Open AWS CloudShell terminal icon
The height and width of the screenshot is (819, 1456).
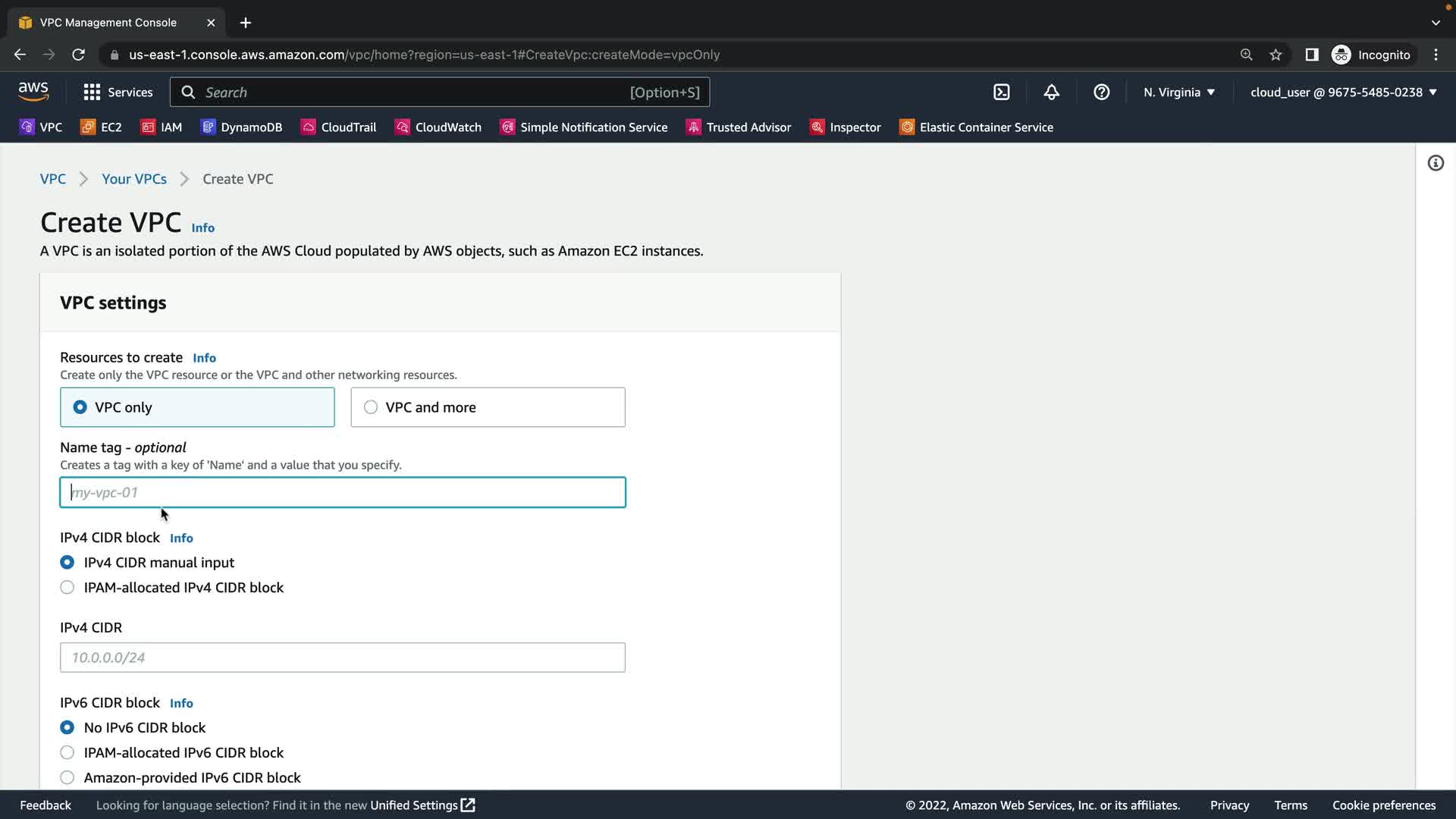[1002, 93]
